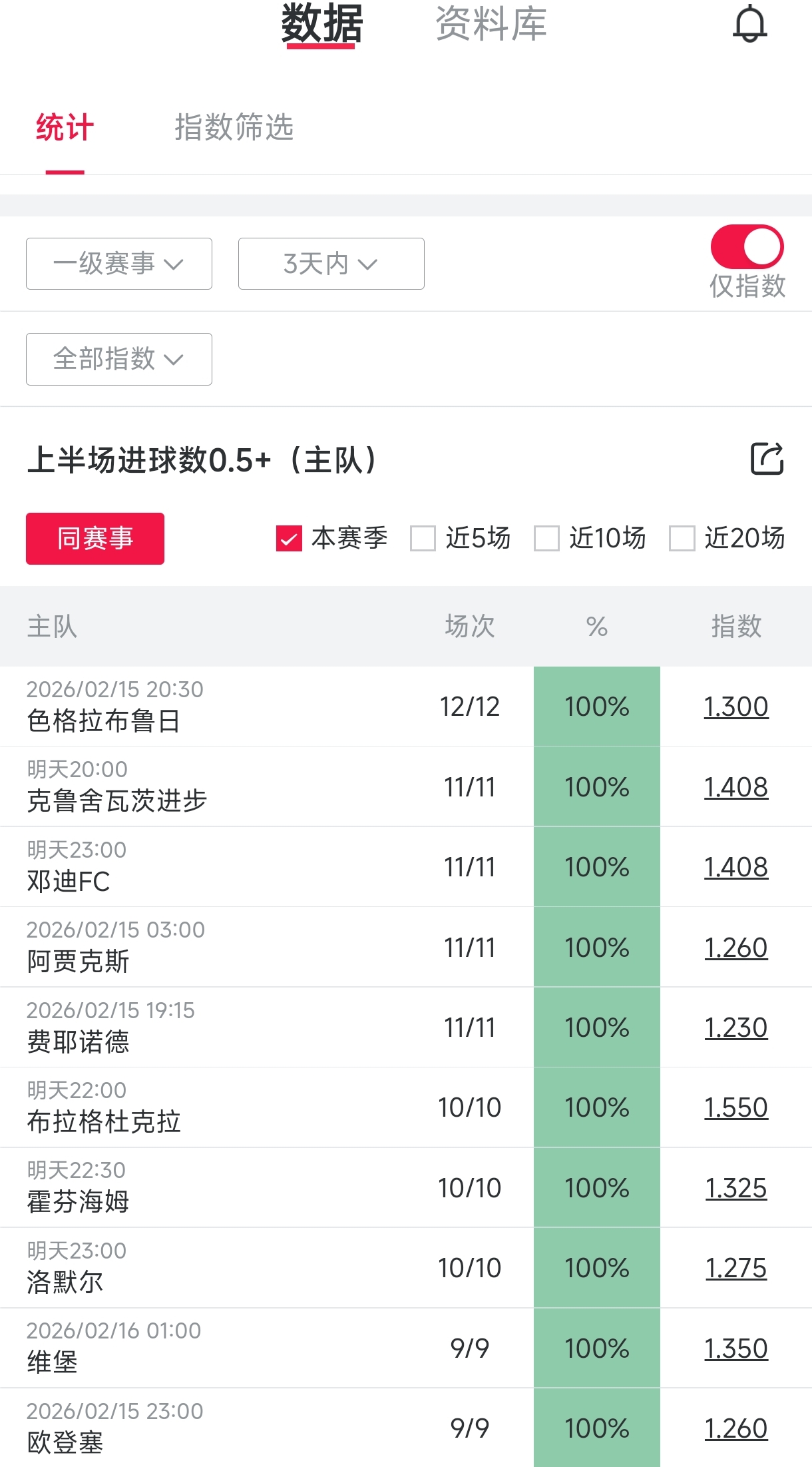Screen dimensions: 812x1467
Task: Tap the green 100% cell for 维堡
Action: coord(596,1348)
